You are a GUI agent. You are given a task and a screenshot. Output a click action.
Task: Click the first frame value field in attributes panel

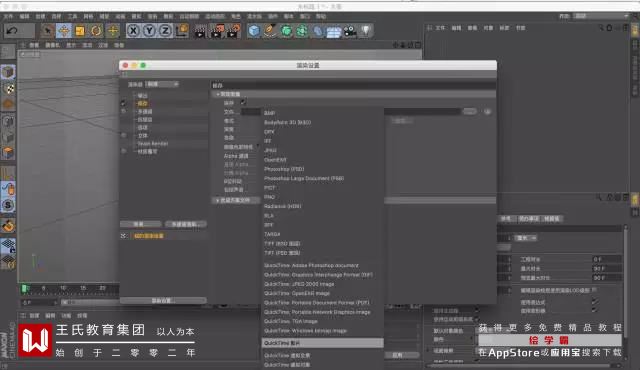click(607, 259)
